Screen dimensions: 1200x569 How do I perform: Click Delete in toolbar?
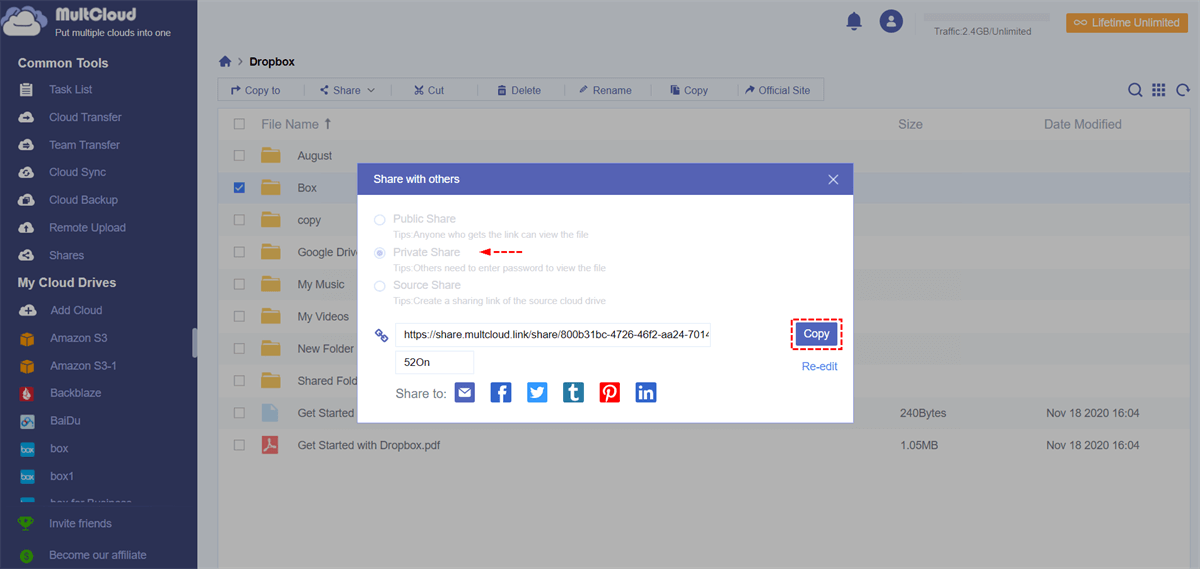click(518, 90)
